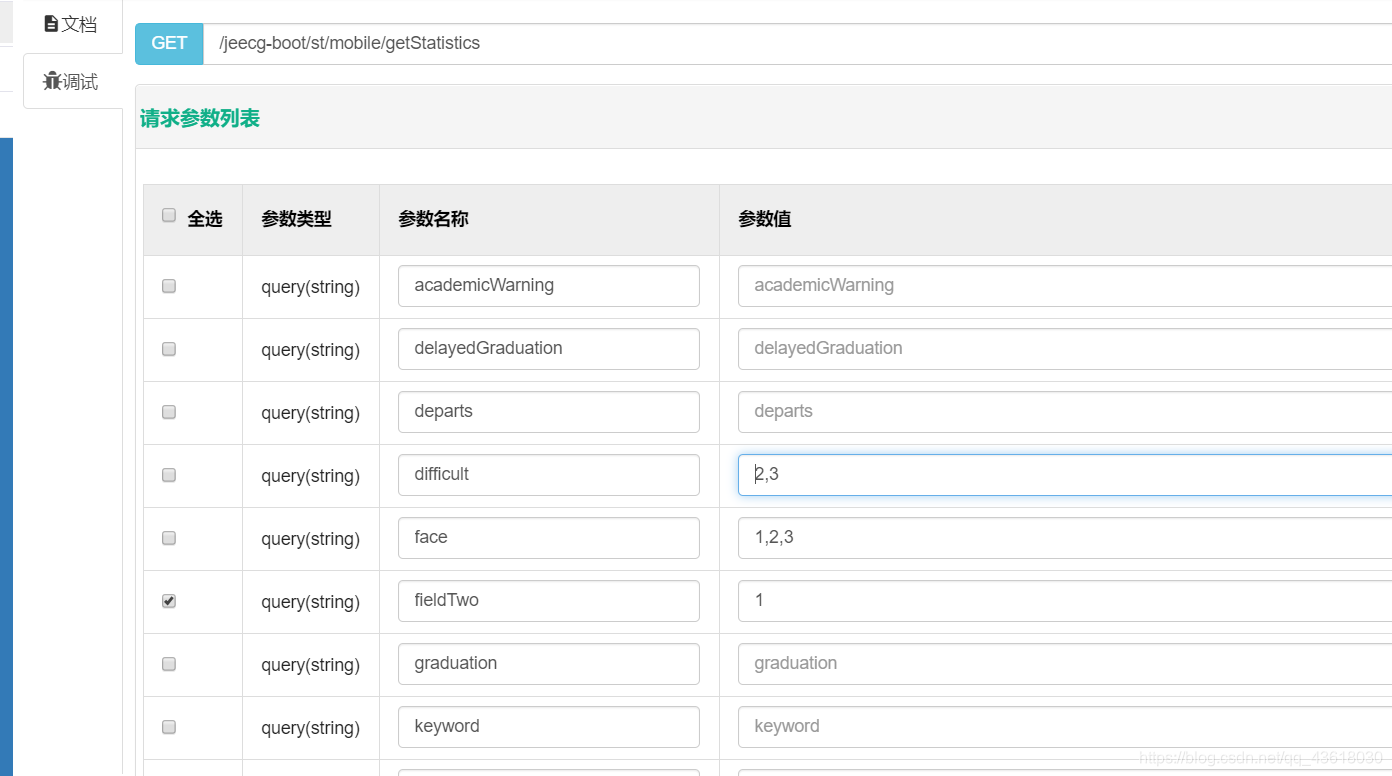Viewport: 1392px width, 776px height.
Task: Click the empty academicWarning value field
Action: (x=1065, y=286)
